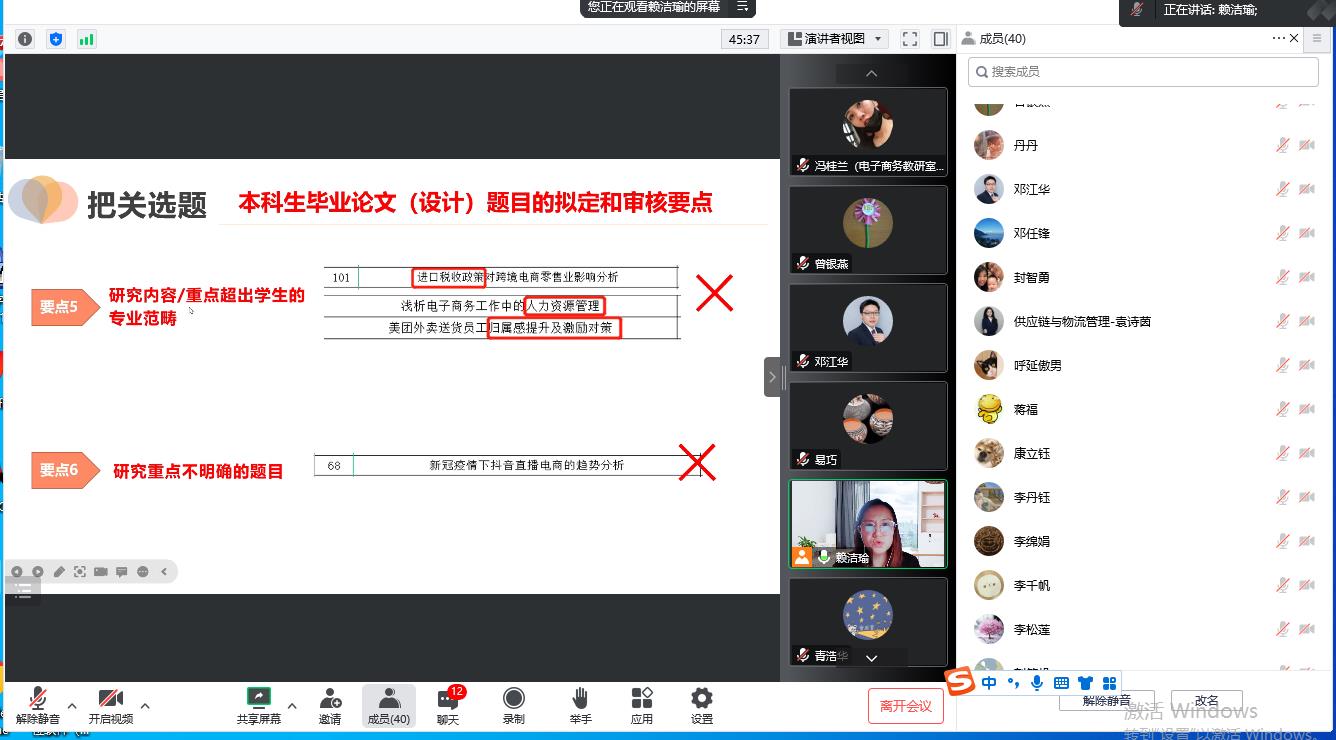Open the 聊天 chat with 12 unread

click(448, 705)
